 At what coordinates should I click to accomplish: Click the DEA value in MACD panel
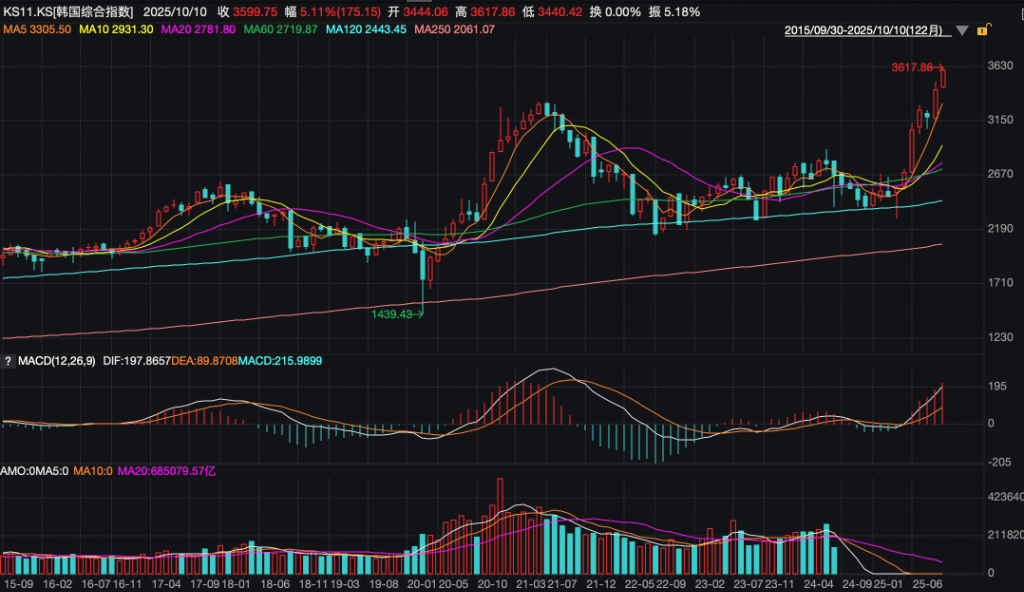(x=202, y=360)
